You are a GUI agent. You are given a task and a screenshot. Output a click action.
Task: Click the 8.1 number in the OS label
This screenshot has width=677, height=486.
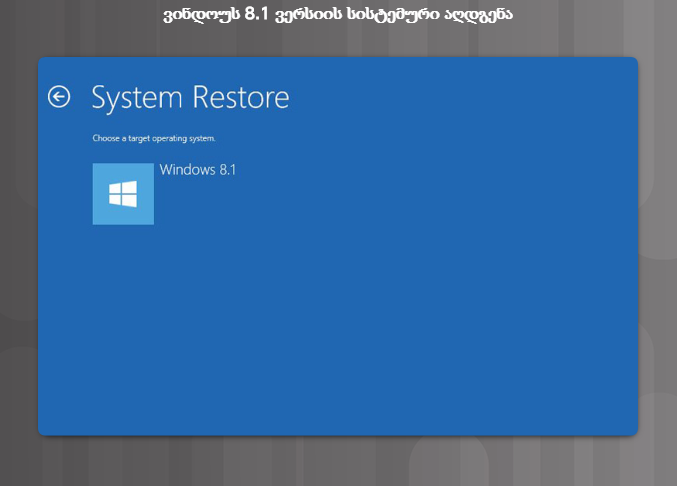[x=227, y=170]
